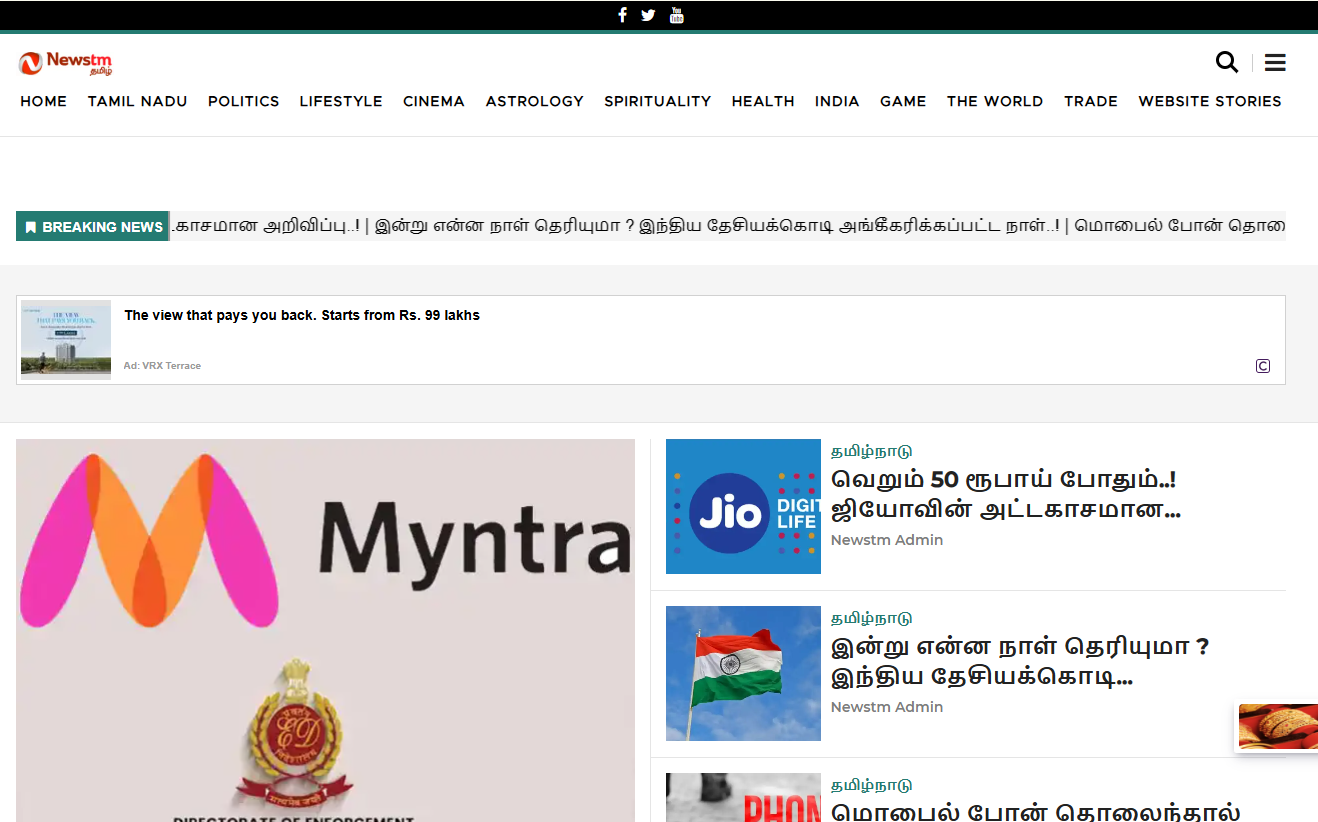Open Website Stories menu item

point(1209,101)
